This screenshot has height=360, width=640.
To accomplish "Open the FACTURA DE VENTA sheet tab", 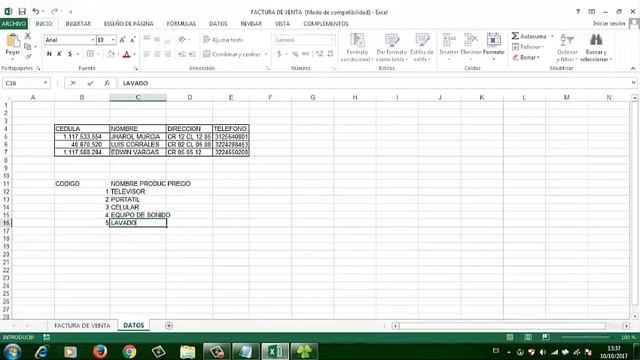I will coord(82,325).
